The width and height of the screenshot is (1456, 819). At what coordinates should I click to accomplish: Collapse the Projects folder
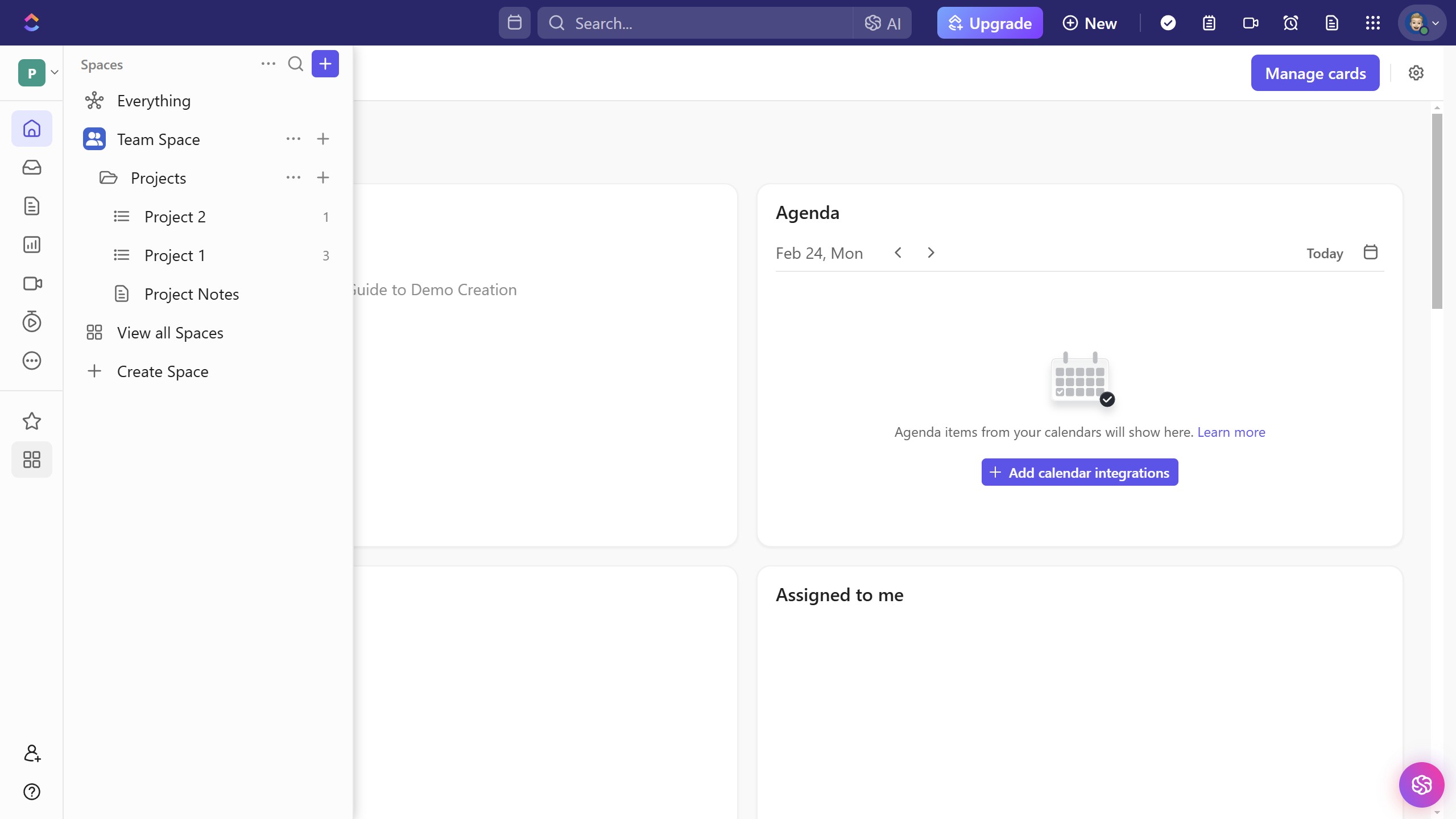[x=108, y=178]
